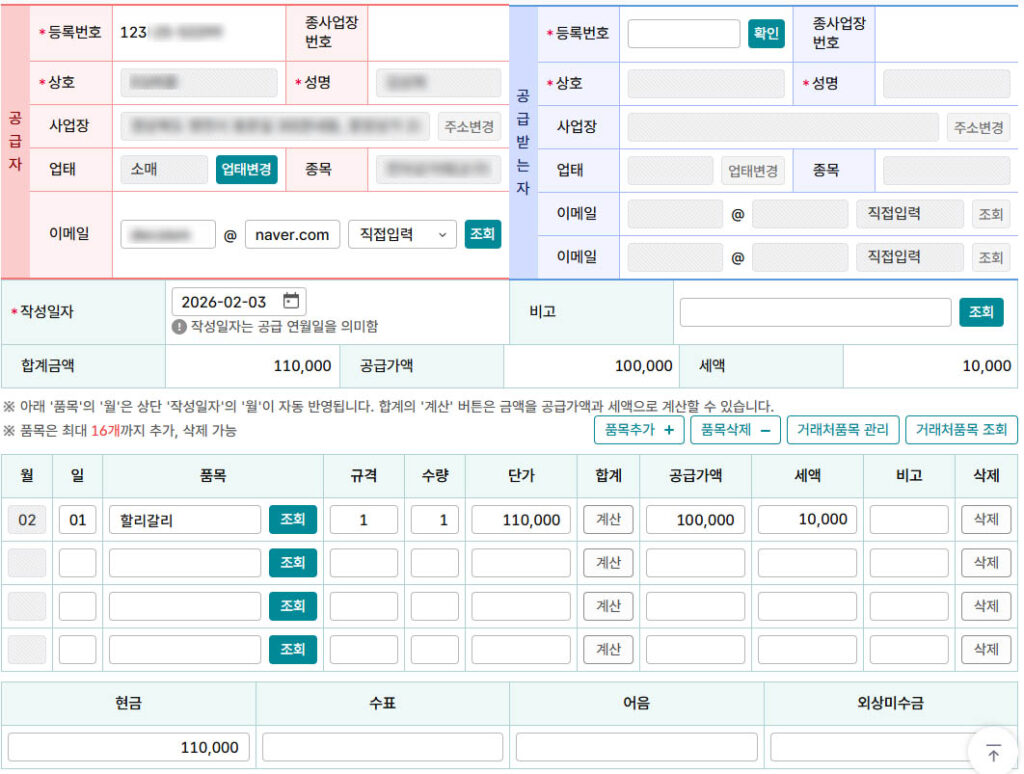Open 거래처품목 관리
This screenshot has height=774, width=1024.
click(842, 430)
